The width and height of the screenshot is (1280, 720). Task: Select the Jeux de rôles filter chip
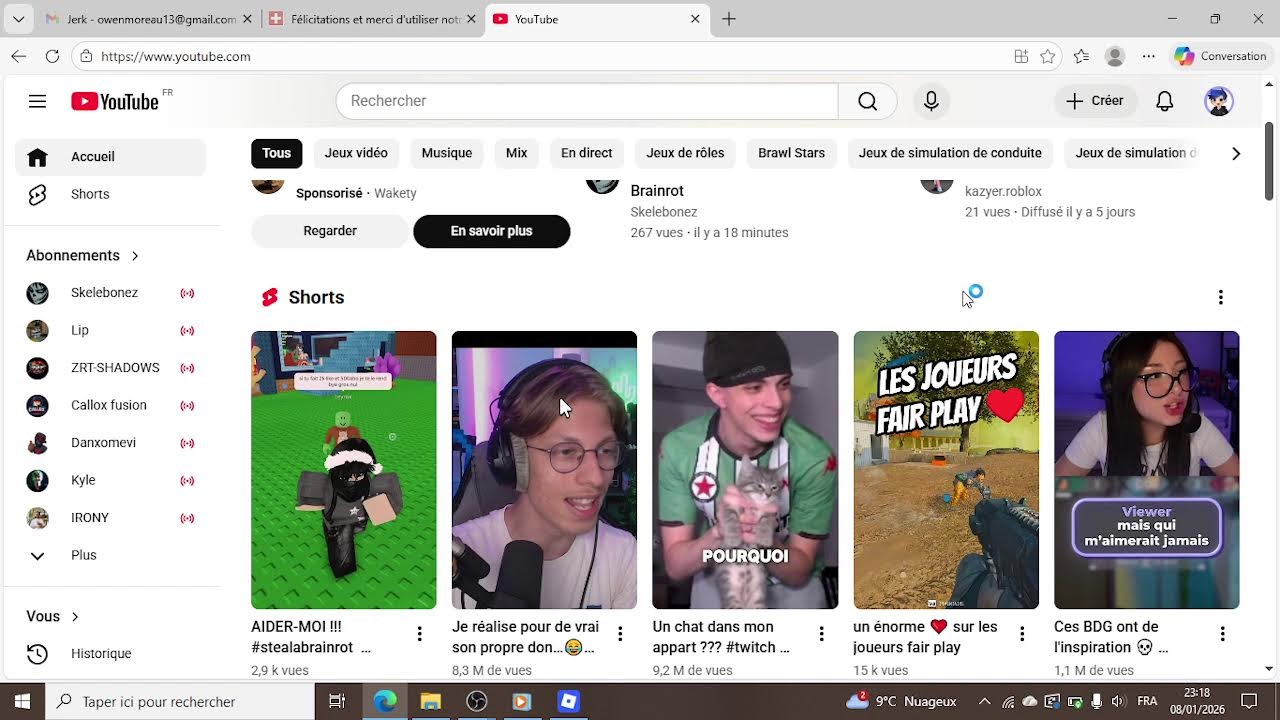pos(685,153)
